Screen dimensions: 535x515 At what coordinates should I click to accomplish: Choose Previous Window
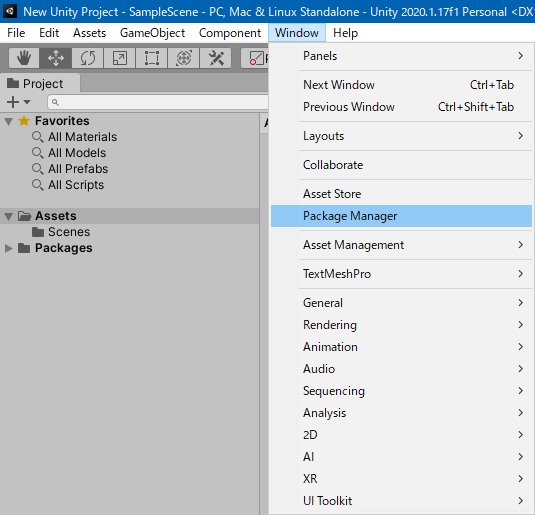point(401,107)
